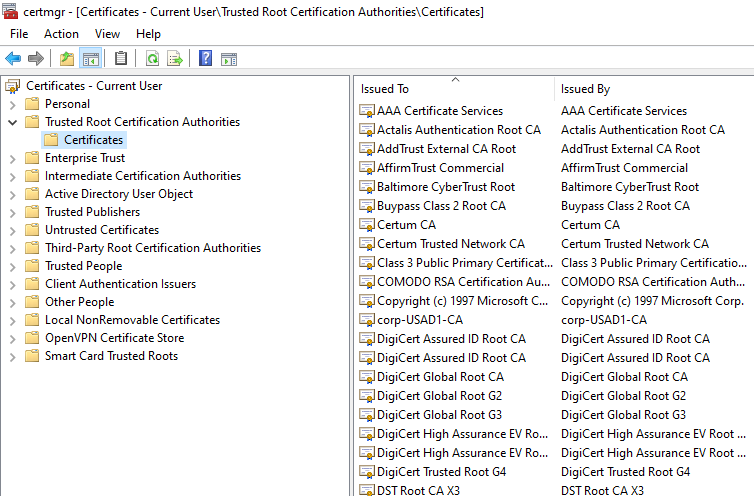
Task: Open the File menu
Action: [19, 34]
